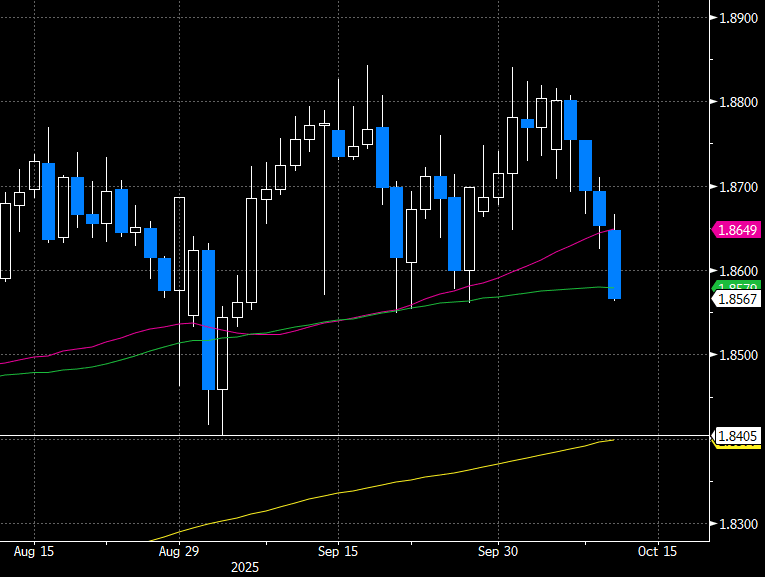Click the 1.8405 horizontal line price tag
765x577 pixels.
point(737,436)
